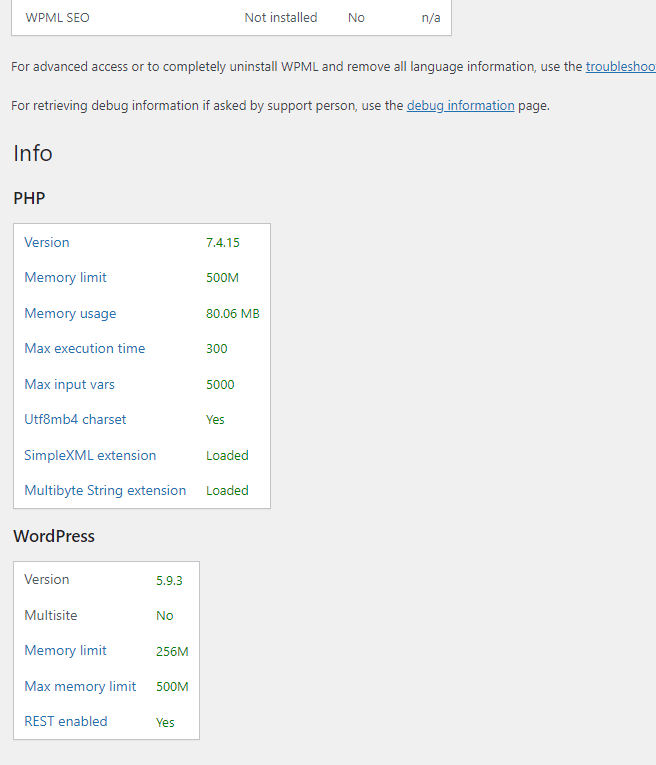Click the Utf8mb4 charset label
656x765 pixels.
point(75,420)
